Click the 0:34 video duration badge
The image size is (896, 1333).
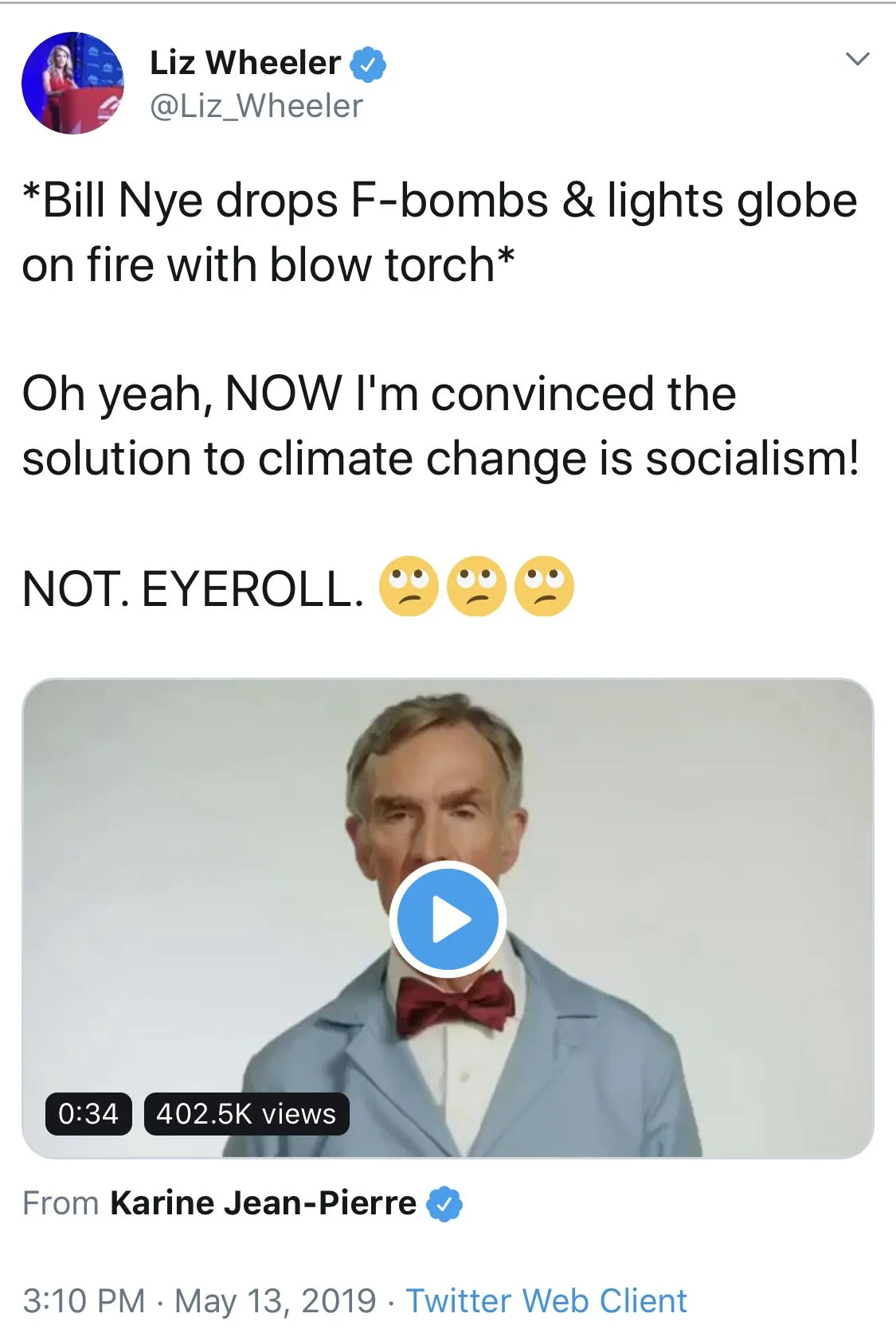[88, 1113]
